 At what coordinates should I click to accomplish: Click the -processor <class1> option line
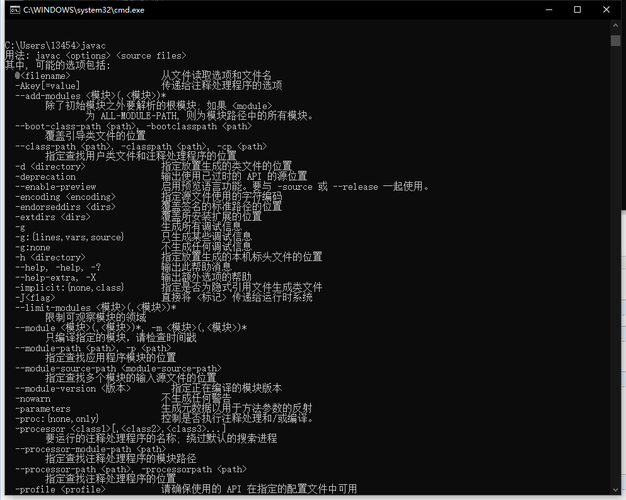(121, 429)
